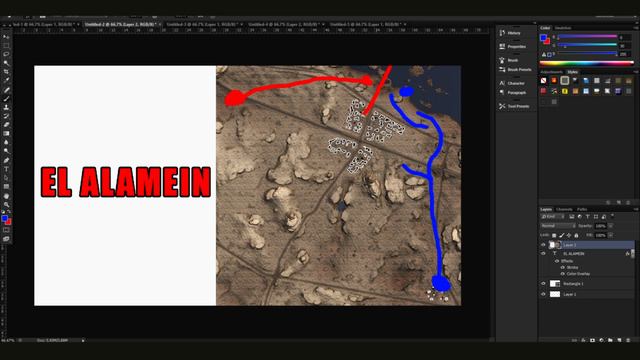This screenshot has height=360, width=640.
Task: Open the Styles panel flyout menu
Action: coord(636,72)
